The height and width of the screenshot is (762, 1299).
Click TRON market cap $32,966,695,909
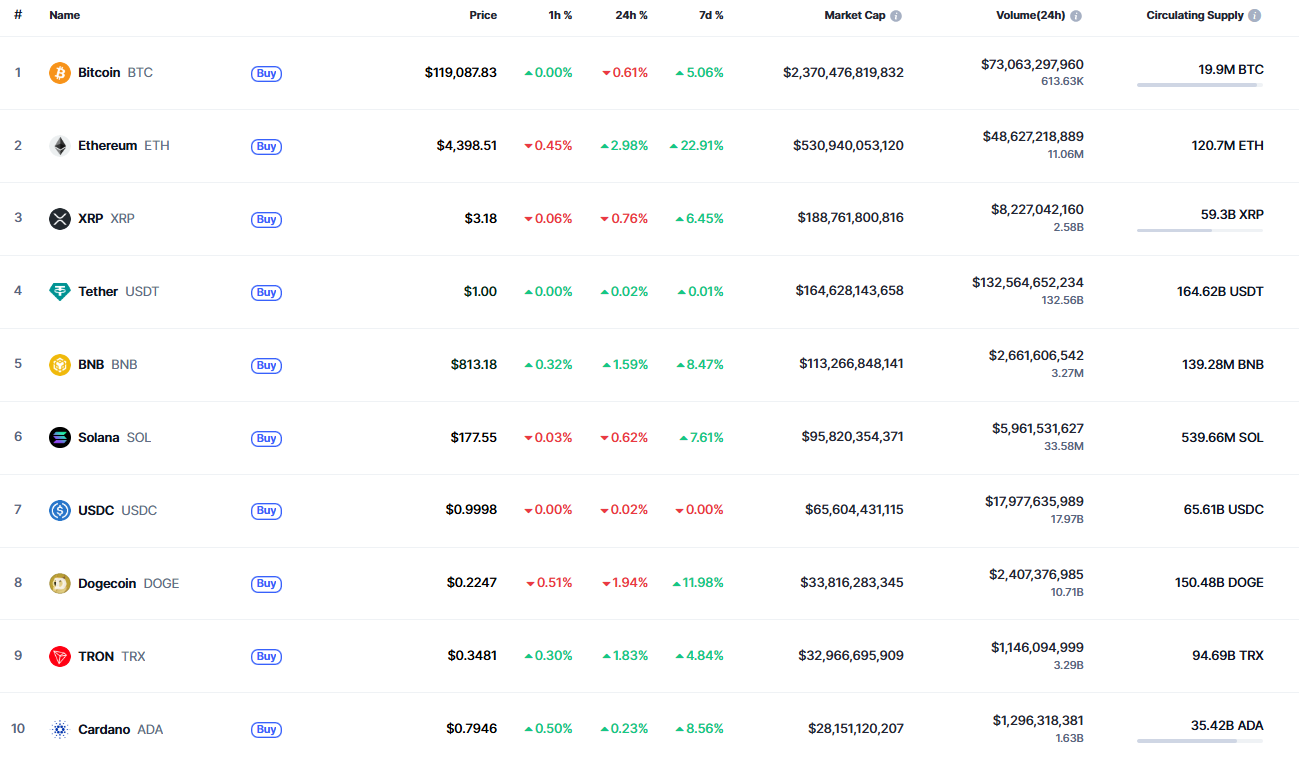coord(851,656)
